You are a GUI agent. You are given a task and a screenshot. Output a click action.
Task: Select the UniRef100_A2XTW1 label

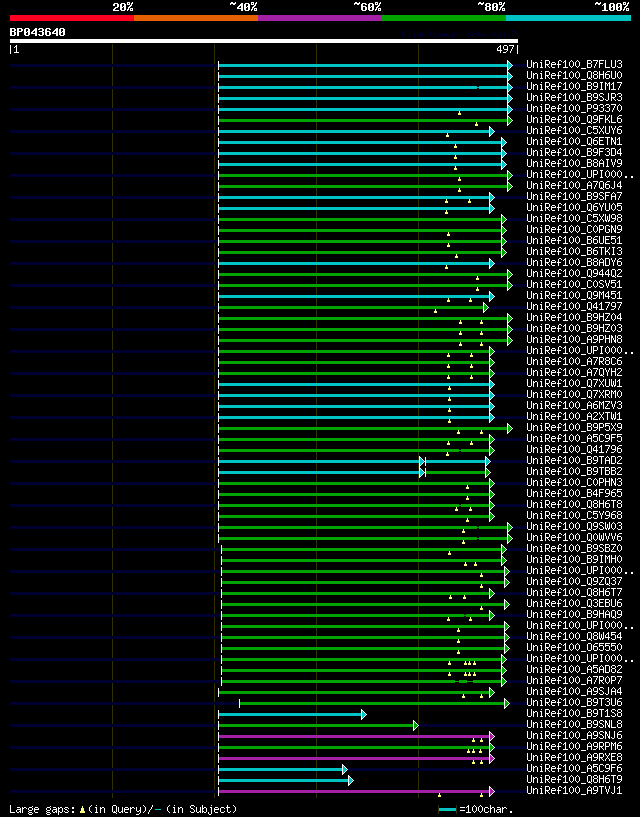click(574, 416)
